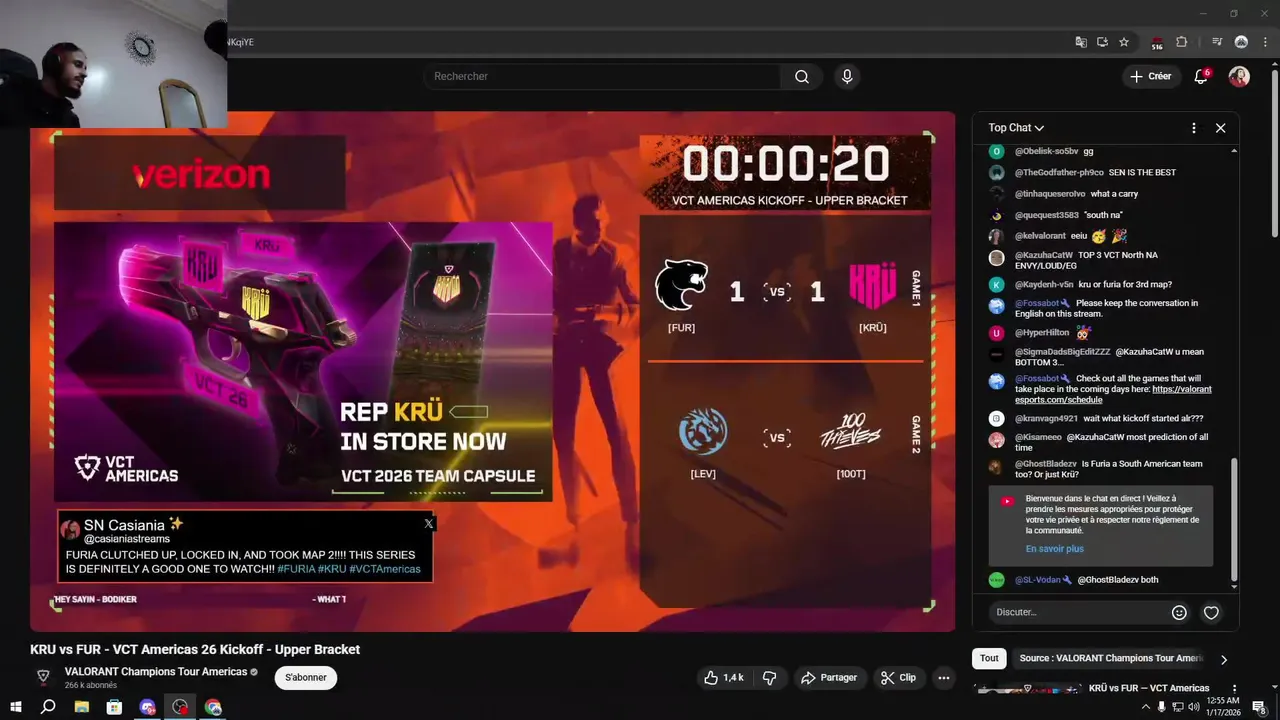
Task: Click the VCT channel avatar icon
Action: point(43,677)
